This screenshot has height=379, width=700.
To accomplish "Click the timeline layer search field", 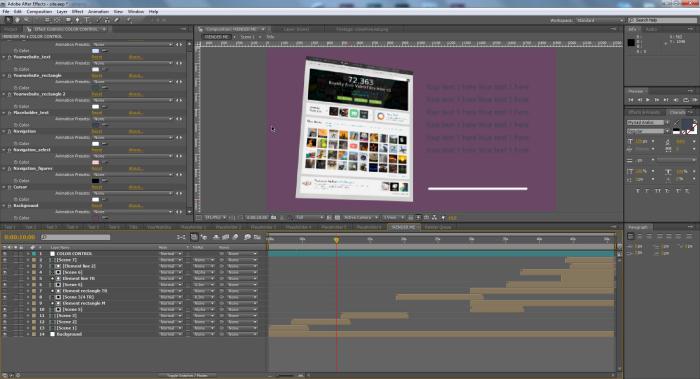I will 76,237.
